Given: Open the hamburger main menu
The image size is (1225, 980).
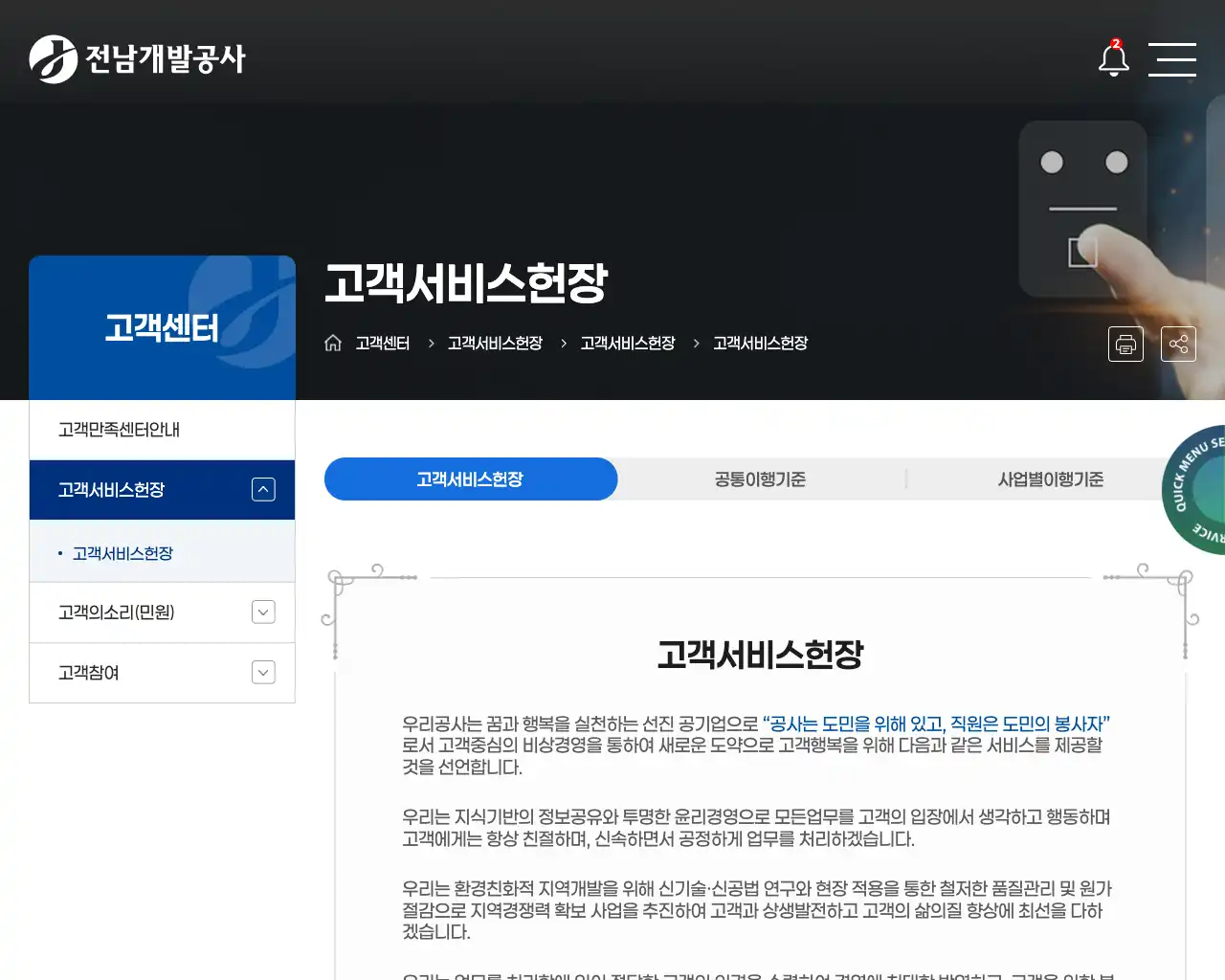Looking at the screenshot, I should click(x=1172, y=59).
